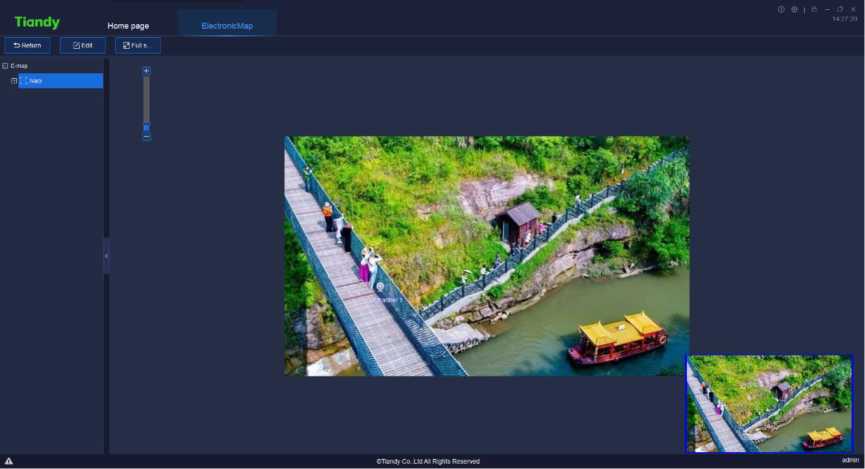
Task: Click the zoom in plus icon
Action: tap(146, 71)
